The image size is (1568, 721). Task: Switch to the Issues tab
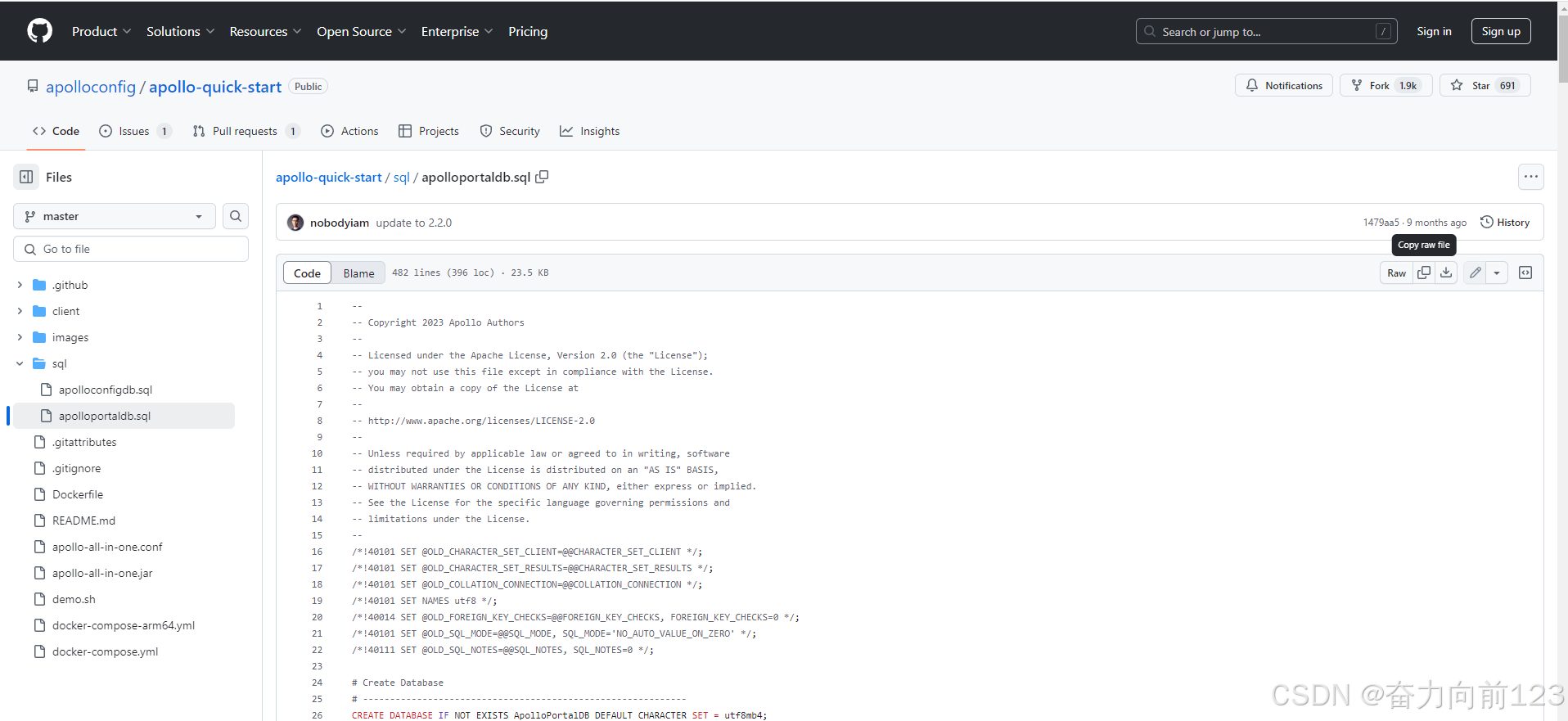[135, 131]
